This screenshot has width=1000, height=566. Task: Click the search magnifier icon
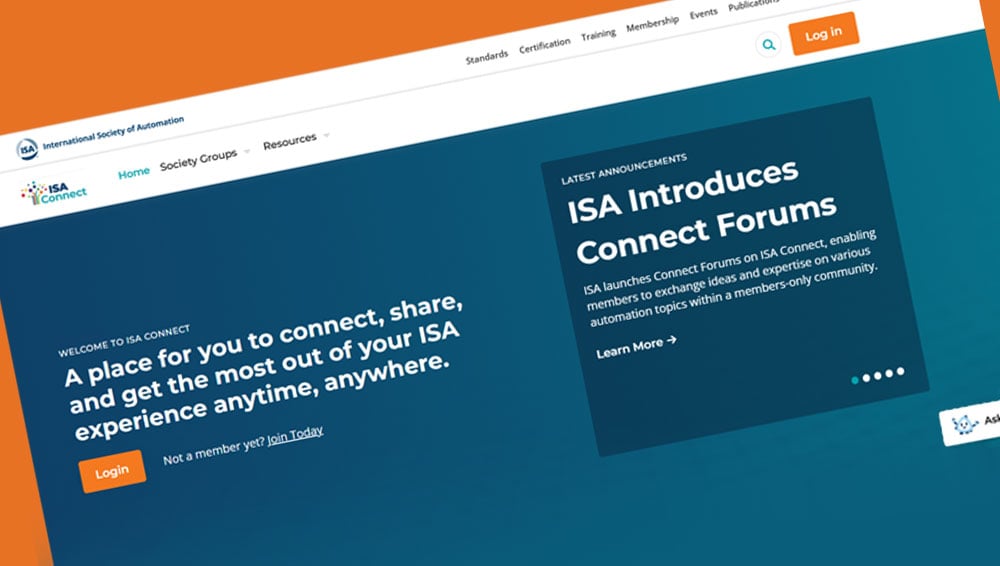[768, 45]
